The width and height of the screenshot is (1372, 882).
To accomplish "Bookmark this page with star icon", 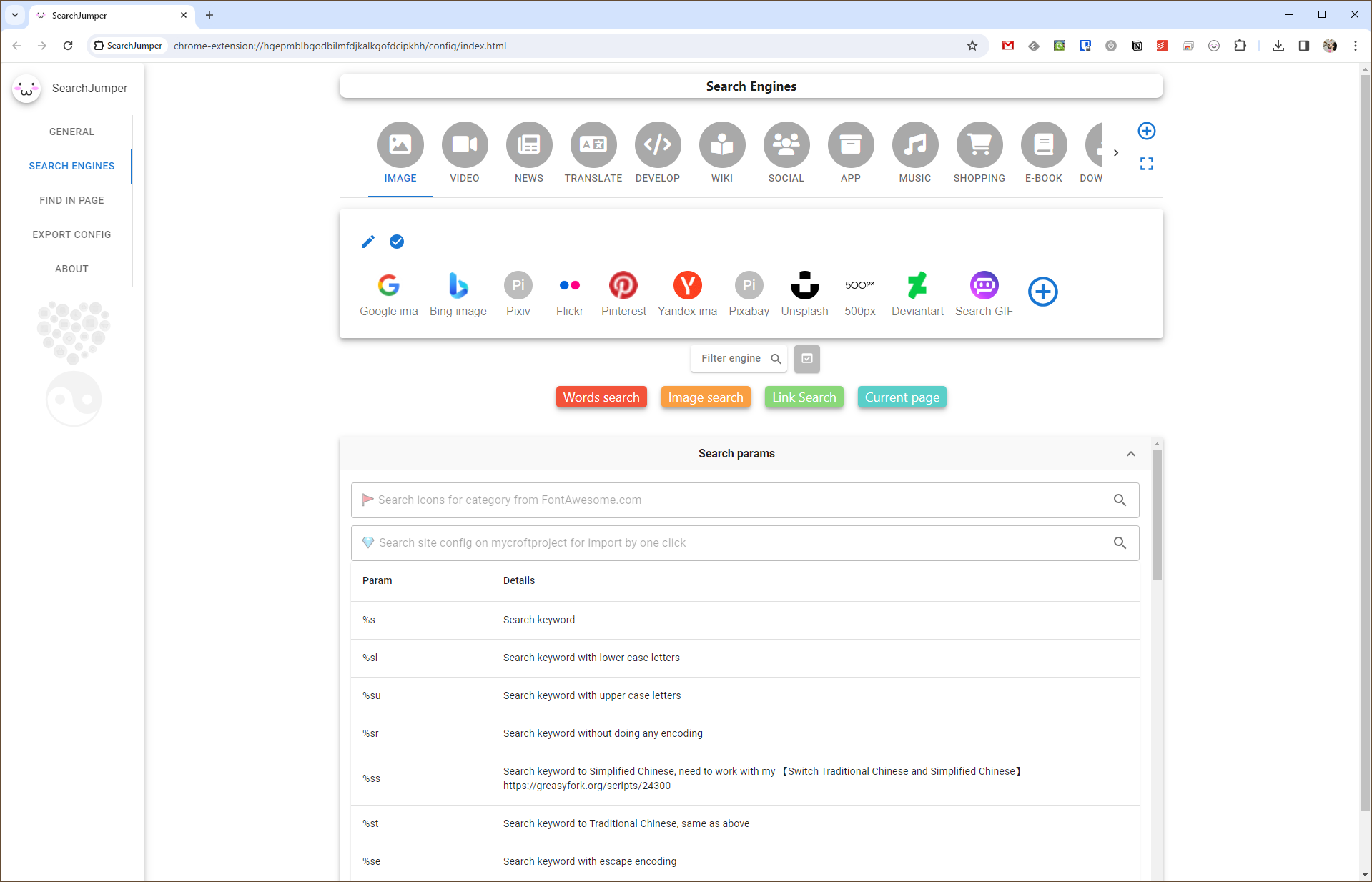I will pyautogui.click(x=972, y=46).
